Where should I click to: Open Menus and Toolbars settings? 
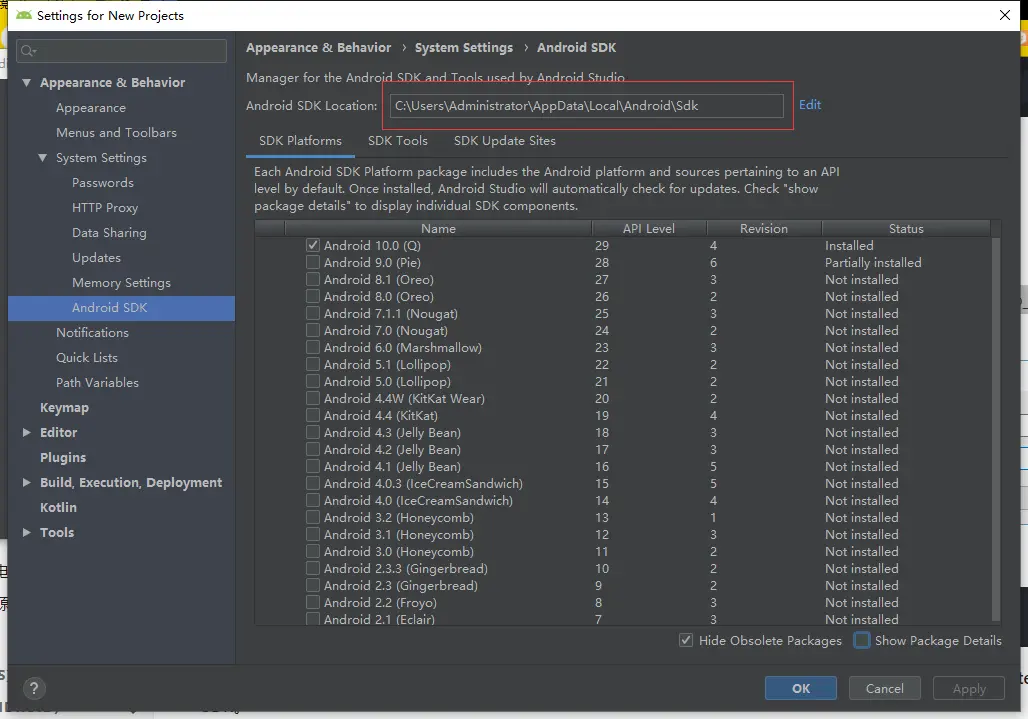coord(116,132)
